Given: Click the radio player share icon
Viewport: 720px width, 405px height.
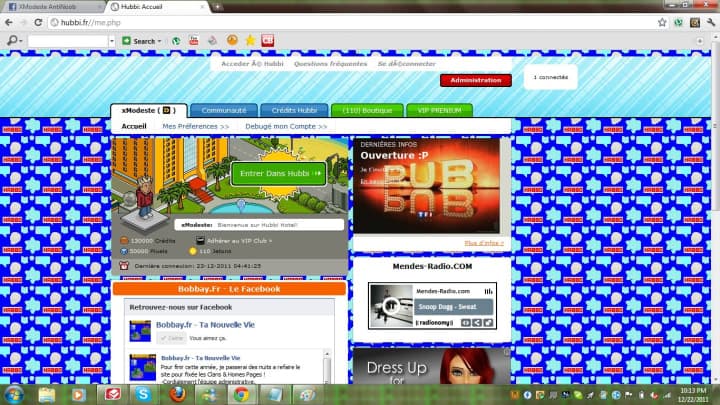Looking at the screenshot, I should [477, 323].
